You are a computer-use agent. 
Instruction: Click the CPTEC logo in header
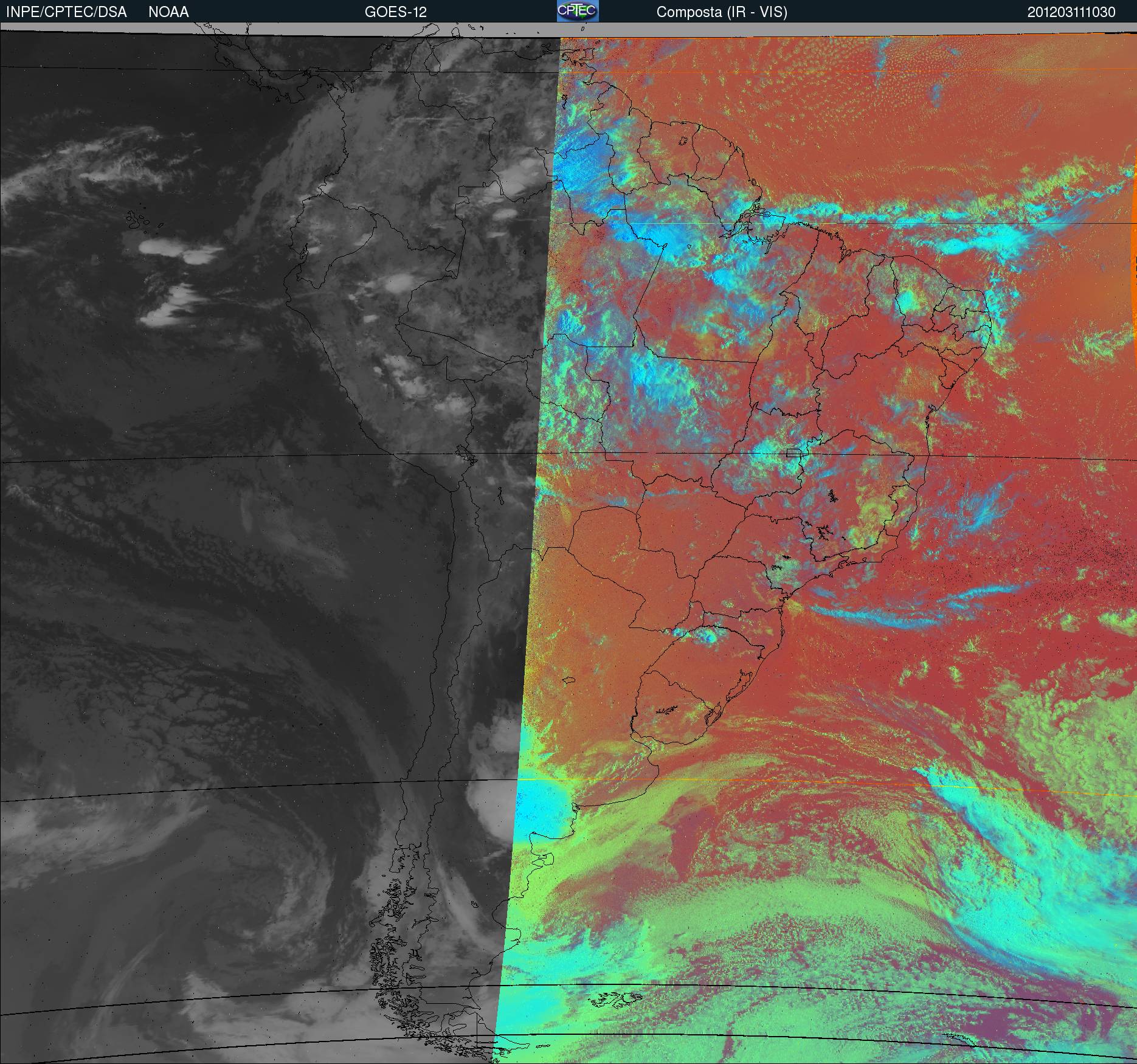tap(578, 11)
